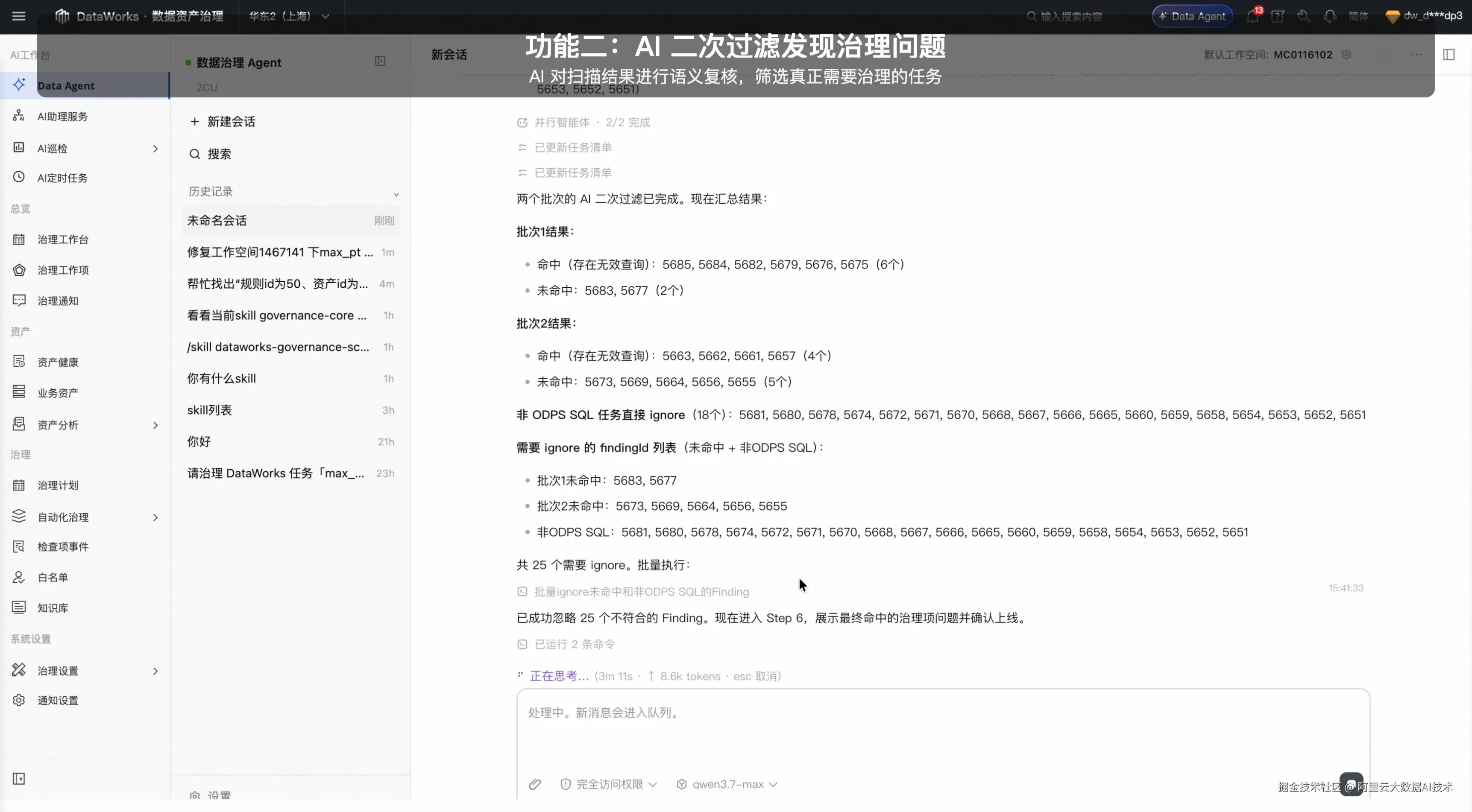The image size is (1472, 812).
Task: Click the 简体 language switch
Action: tap(1358, 16)
